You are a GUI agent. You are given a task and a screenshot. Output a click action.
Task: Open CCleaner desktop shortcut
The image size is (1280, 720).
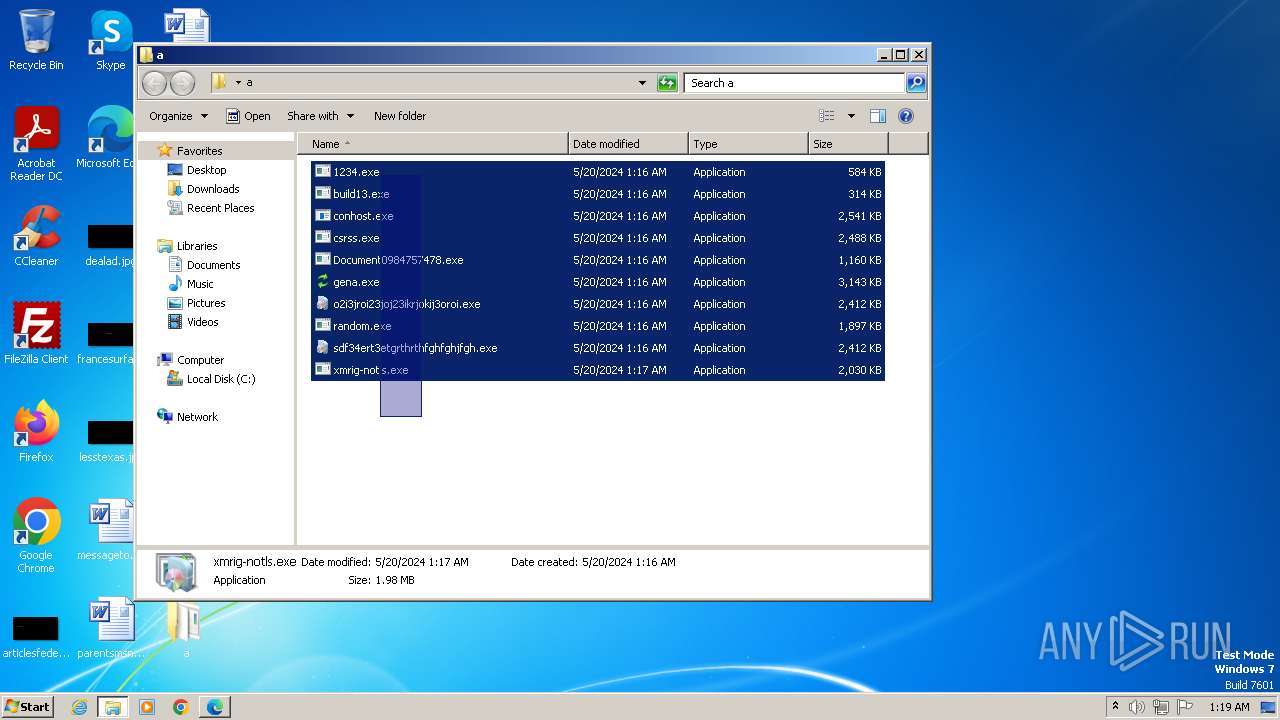tap(36, 236)
